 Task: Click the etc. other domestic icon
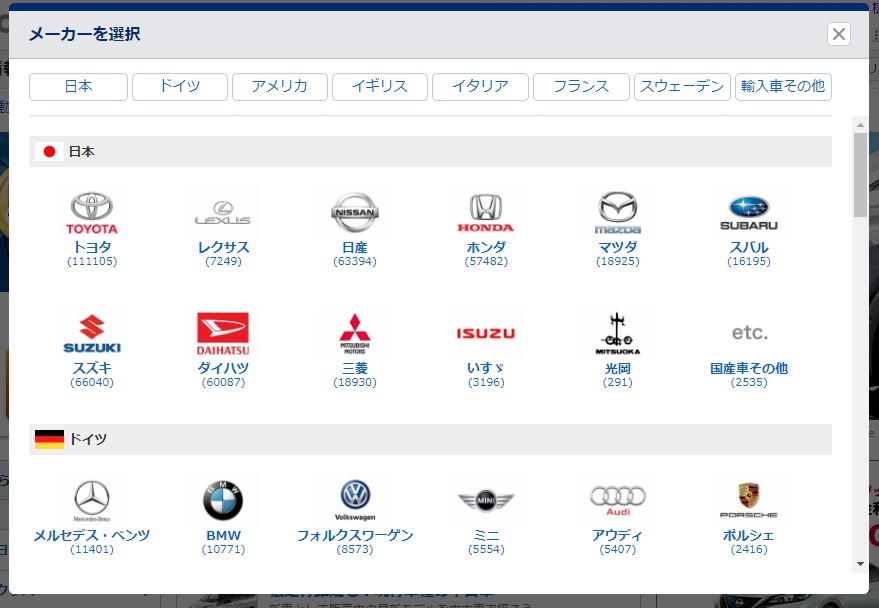point(749,333)
